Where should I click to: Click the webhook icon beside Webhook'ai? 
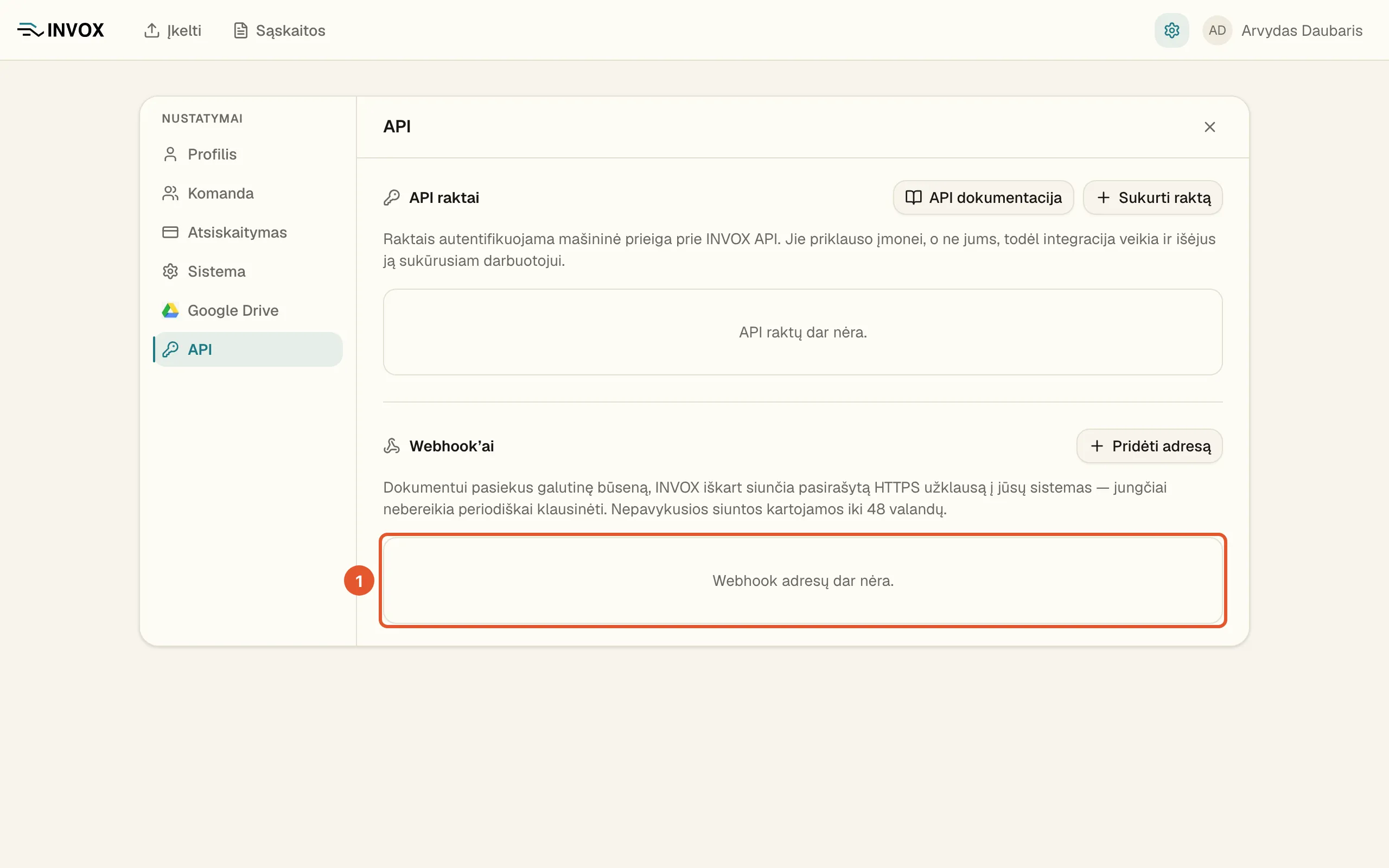pyautogui.click(x=391, y=446)
